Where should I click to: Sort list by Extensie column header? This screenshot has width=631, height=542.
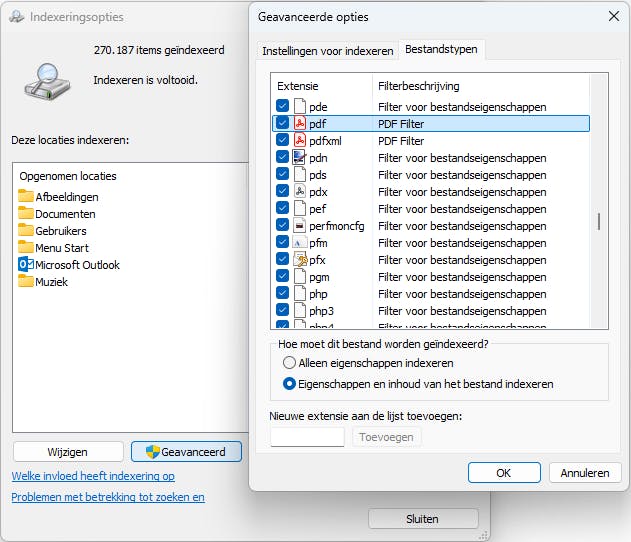coord(298,86)
